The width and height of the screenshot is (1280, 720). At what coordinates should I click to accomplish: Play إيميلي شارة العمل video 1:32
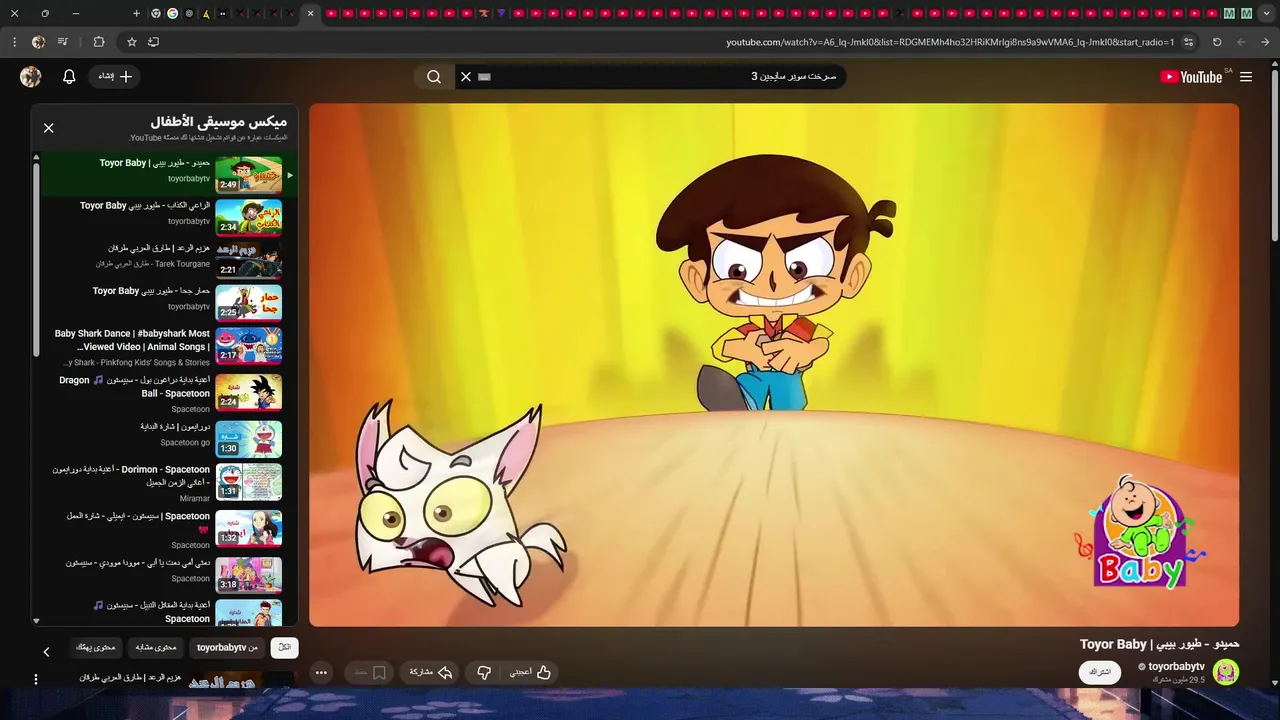click(x=249, y=528)
